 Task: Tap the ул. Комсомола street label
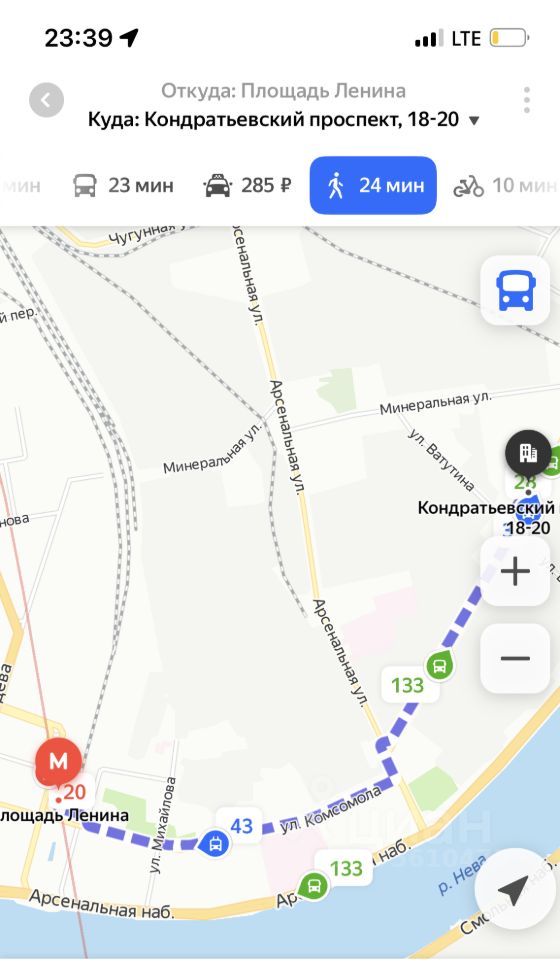click(330, 808)
